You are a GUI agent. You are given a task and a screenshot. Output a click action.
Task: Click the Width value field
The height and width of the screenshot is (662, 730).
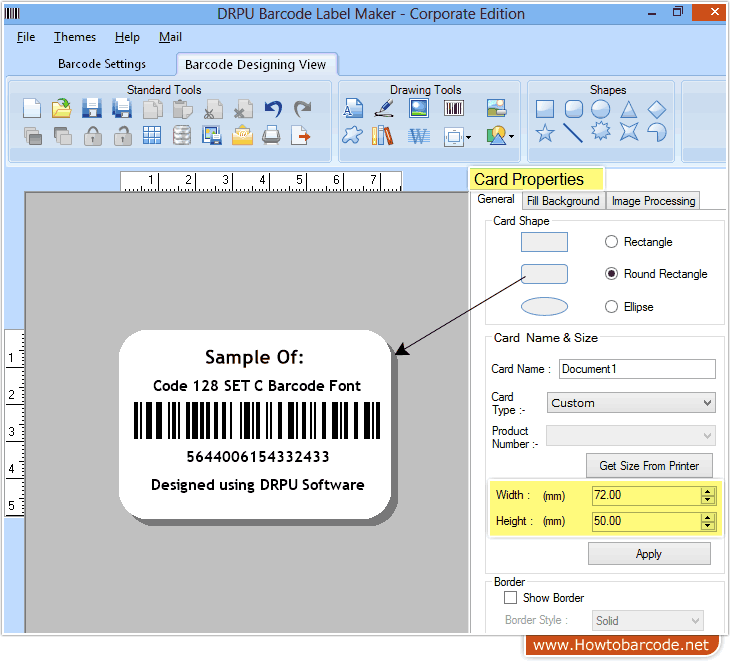(646, 495)
